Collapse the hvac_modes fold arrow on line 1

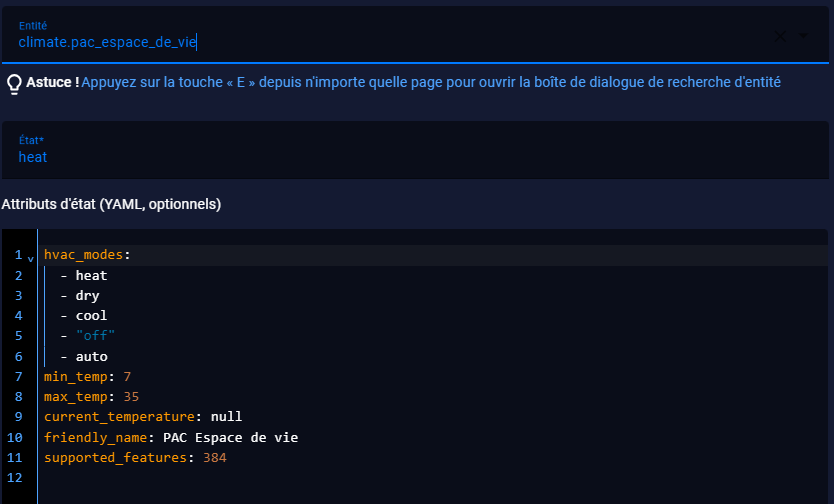point(30,259)
